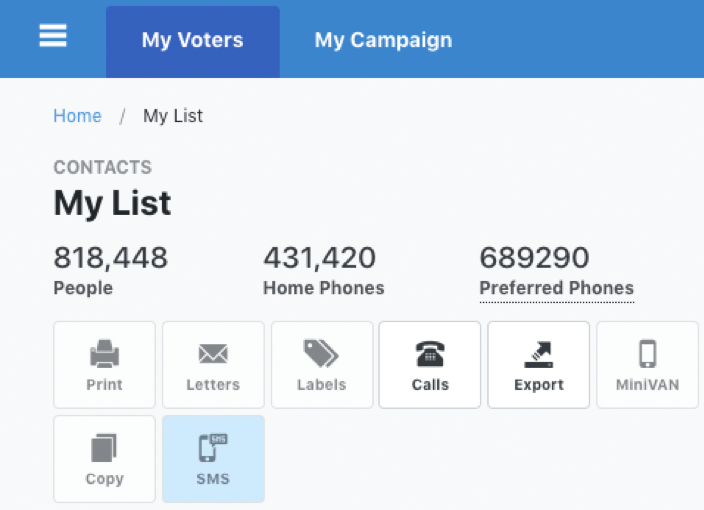Click the My List page heading
Image resolution: width=704 pixels, height=510 pixels.
[112, 203]
